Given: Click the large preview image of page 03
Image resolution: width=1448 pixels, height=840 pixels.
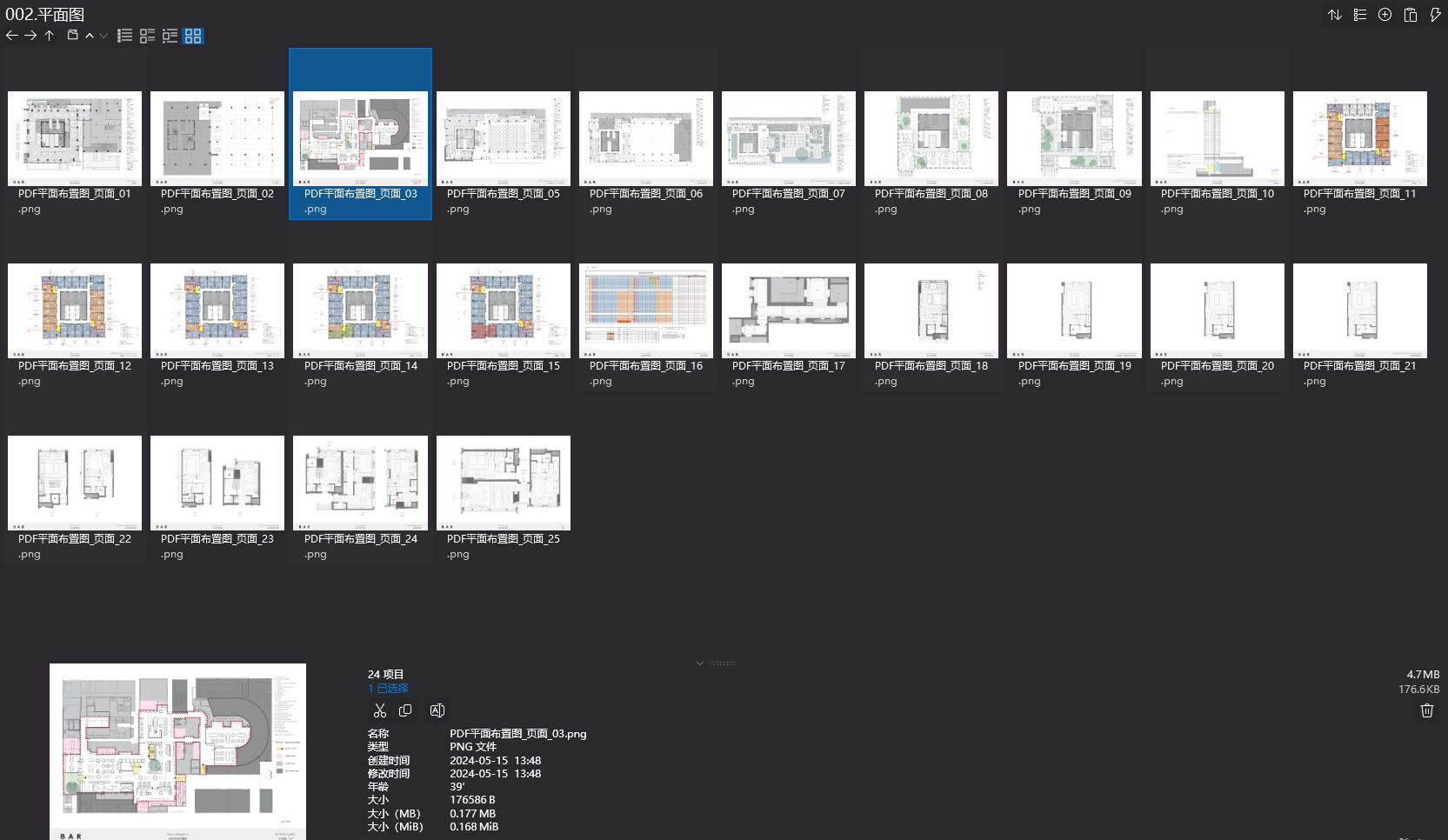Looking at the screenshot, I should pos(177,750).
